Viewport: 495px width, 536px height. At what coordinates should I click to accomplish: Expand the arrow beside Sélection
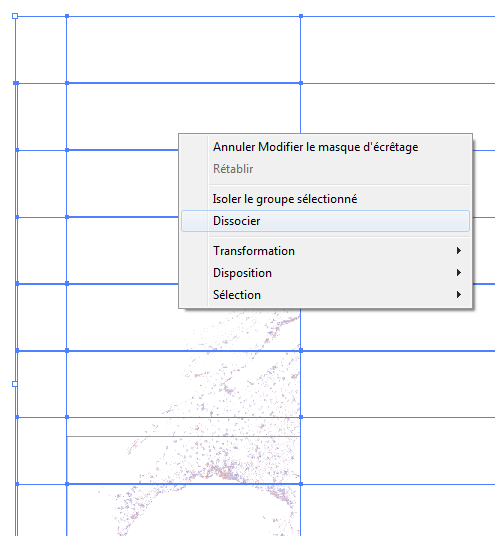point(459,294)
